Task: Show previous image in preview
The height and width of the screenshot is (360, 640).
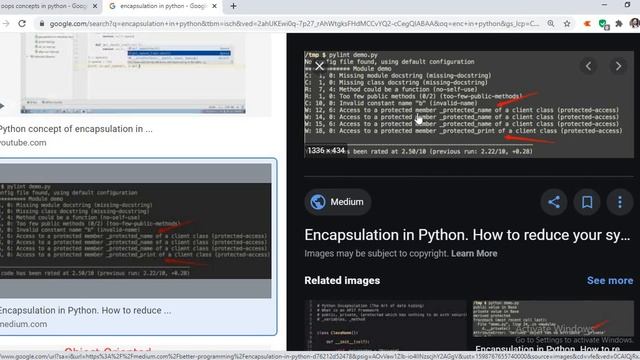Action: [x=588, y=66]
